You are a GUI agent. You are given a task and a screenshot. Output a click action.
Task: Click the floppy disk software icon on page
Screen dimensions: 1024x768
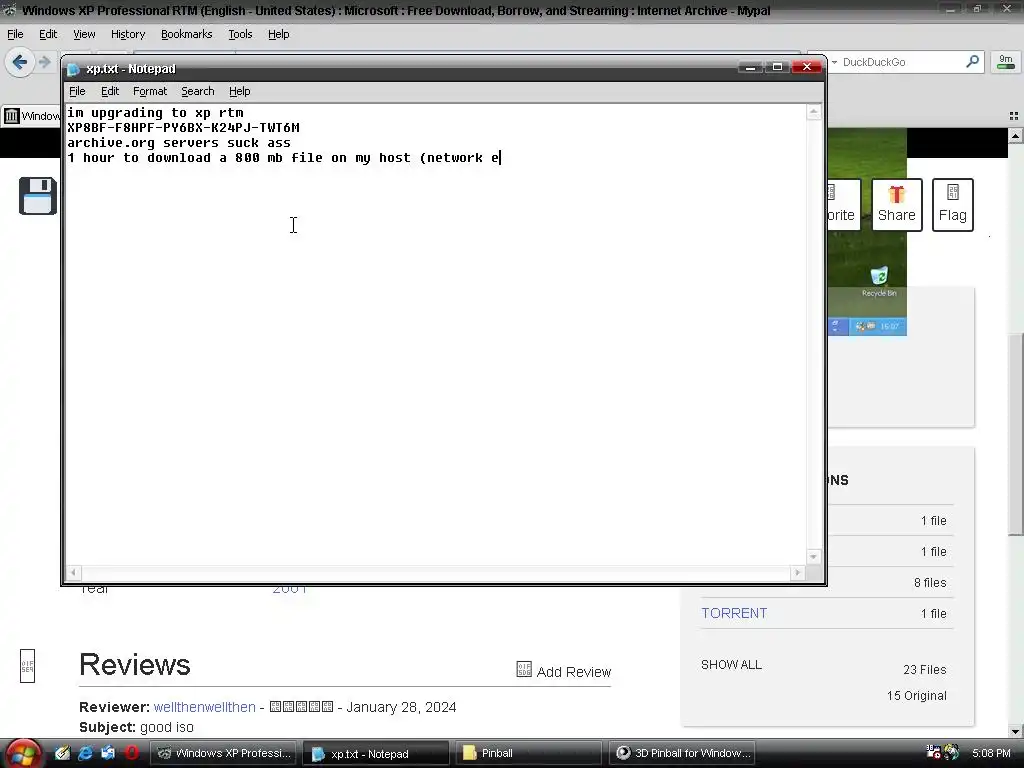[37, 195]
